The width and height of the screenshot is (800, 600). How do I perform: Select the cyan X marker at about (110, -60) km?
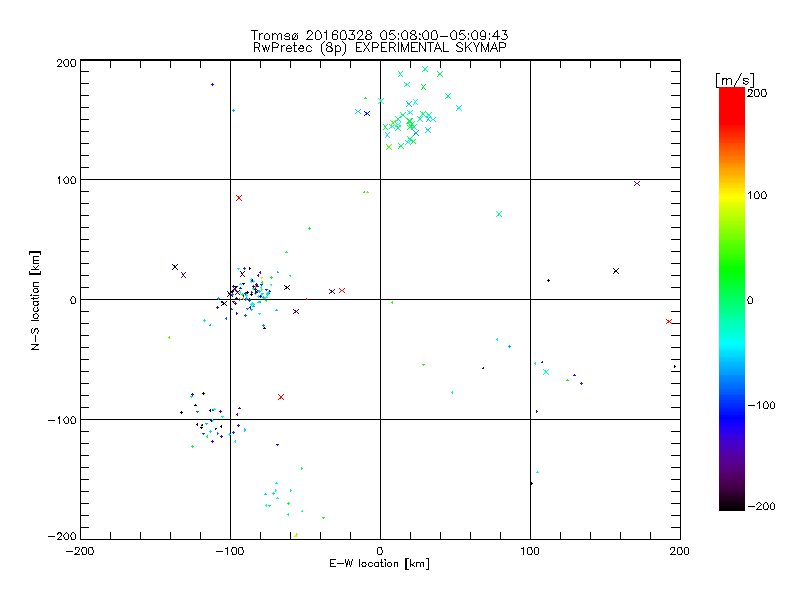(546, 372)
